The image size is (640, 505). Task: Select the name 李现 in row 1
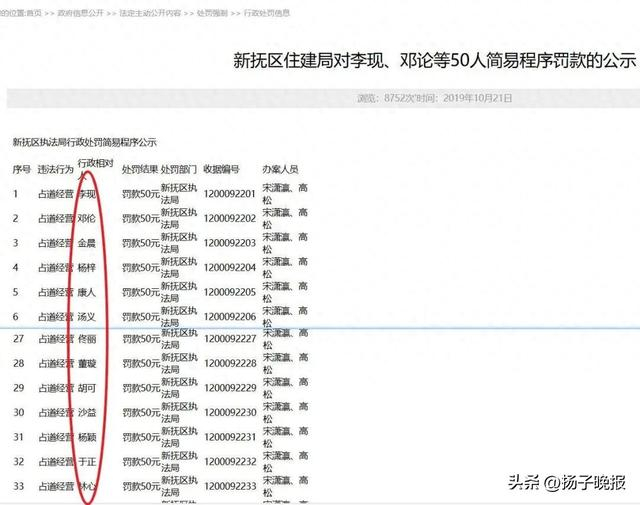click(x=87, y=194)
